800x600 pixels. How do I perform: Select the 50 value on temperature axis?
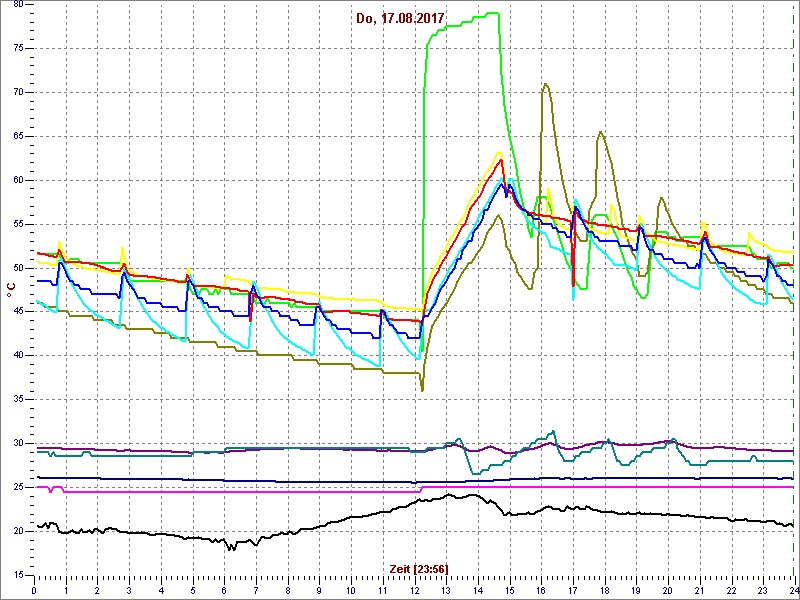click(x=17, y=268)
